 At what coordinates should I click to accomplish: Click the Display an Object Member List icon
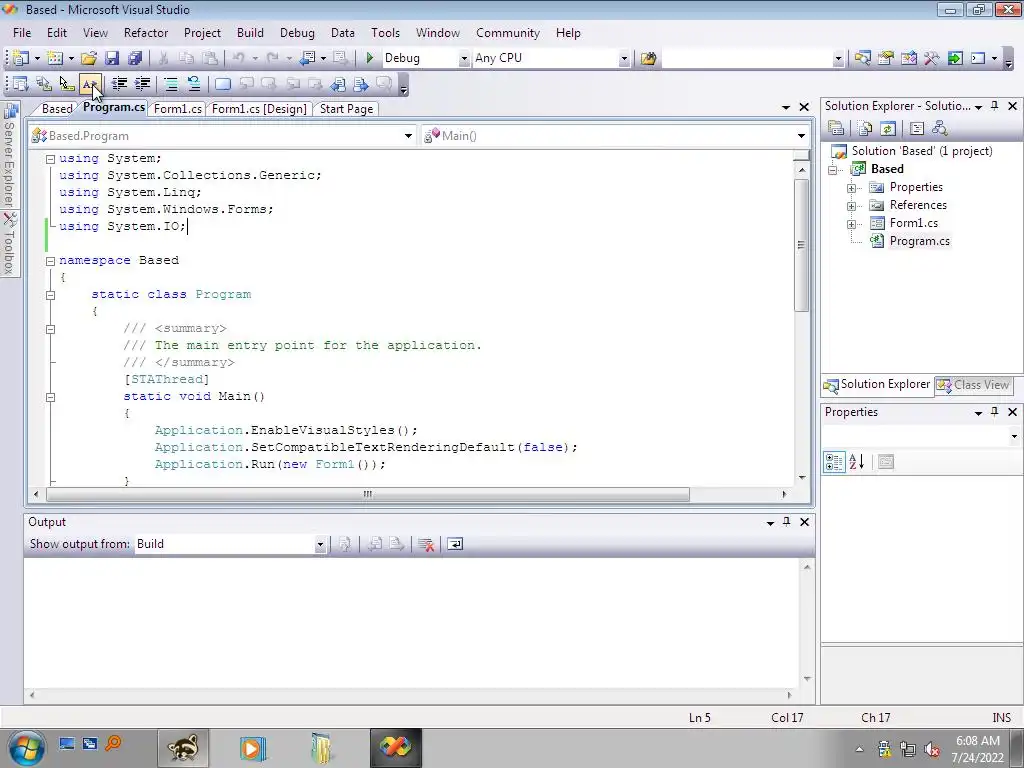click(x=20, y=84)
